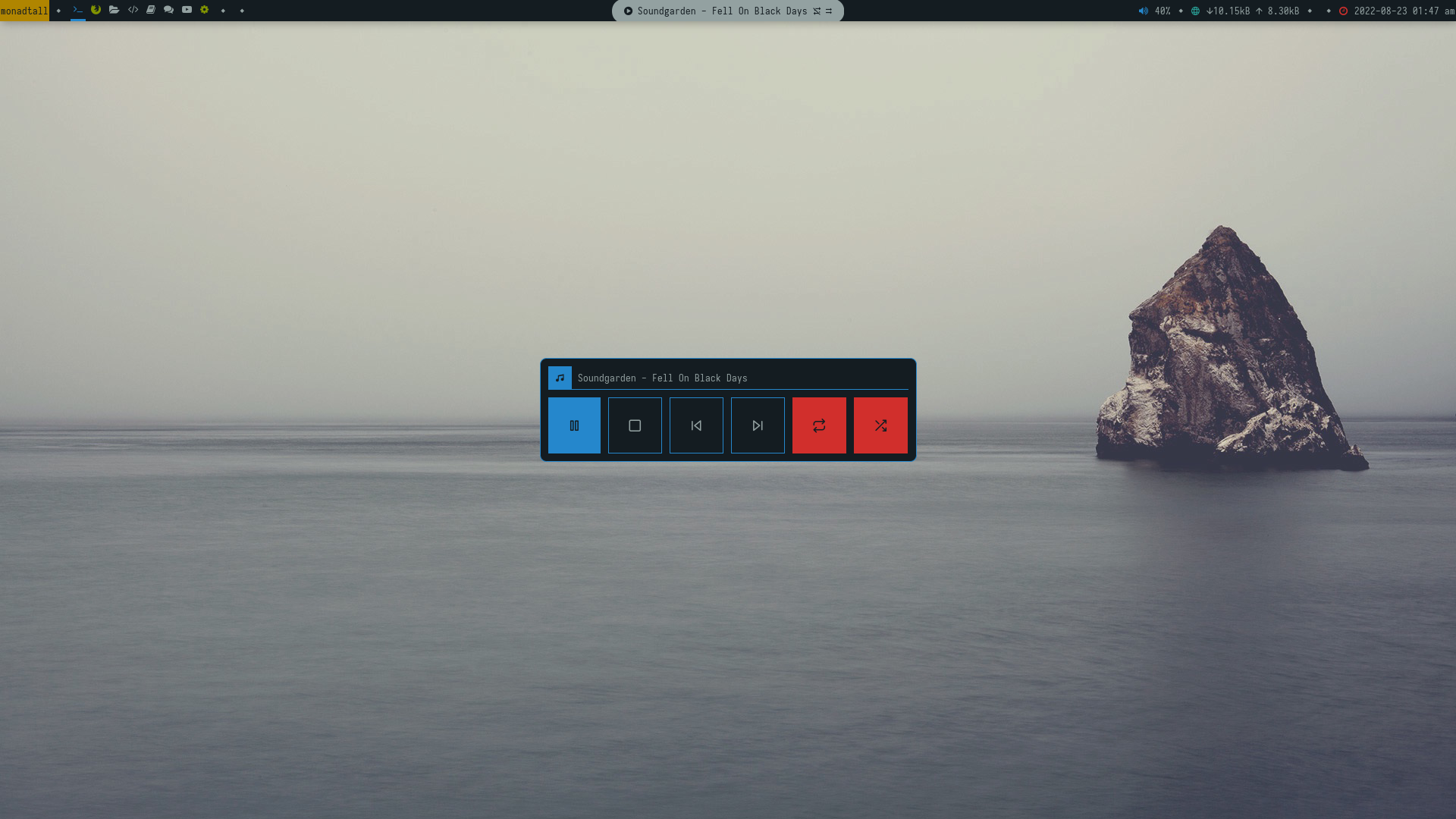Click the Stop square button
The width and height of the screenshot is (1456, 819).
[635, 425]
